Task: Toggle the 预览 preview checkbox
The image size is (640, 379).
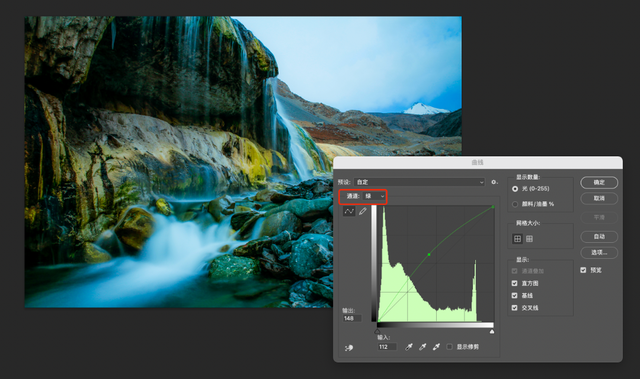Action: click(x=583, y=270)
